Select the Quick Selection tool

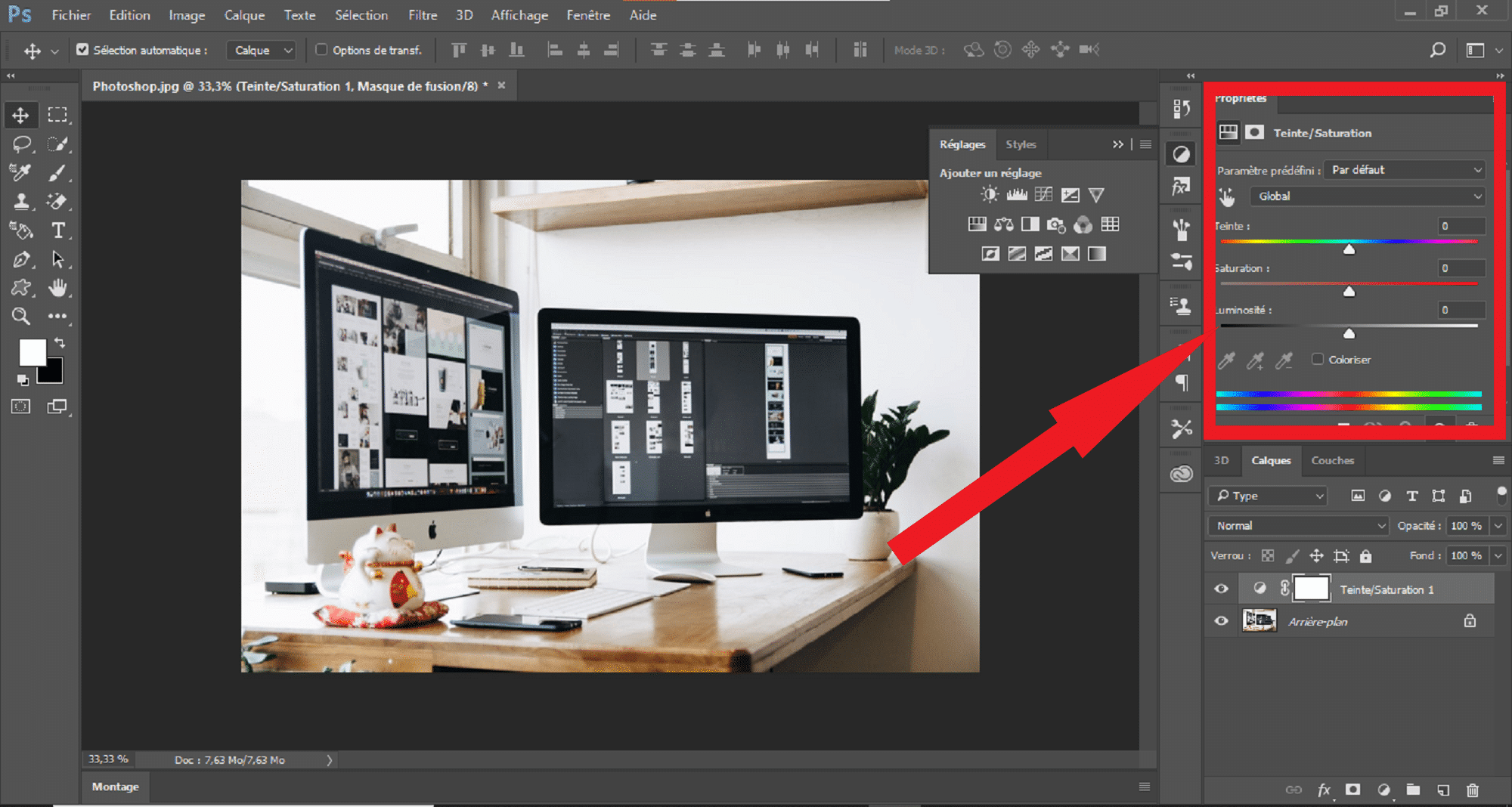point(57,144)
